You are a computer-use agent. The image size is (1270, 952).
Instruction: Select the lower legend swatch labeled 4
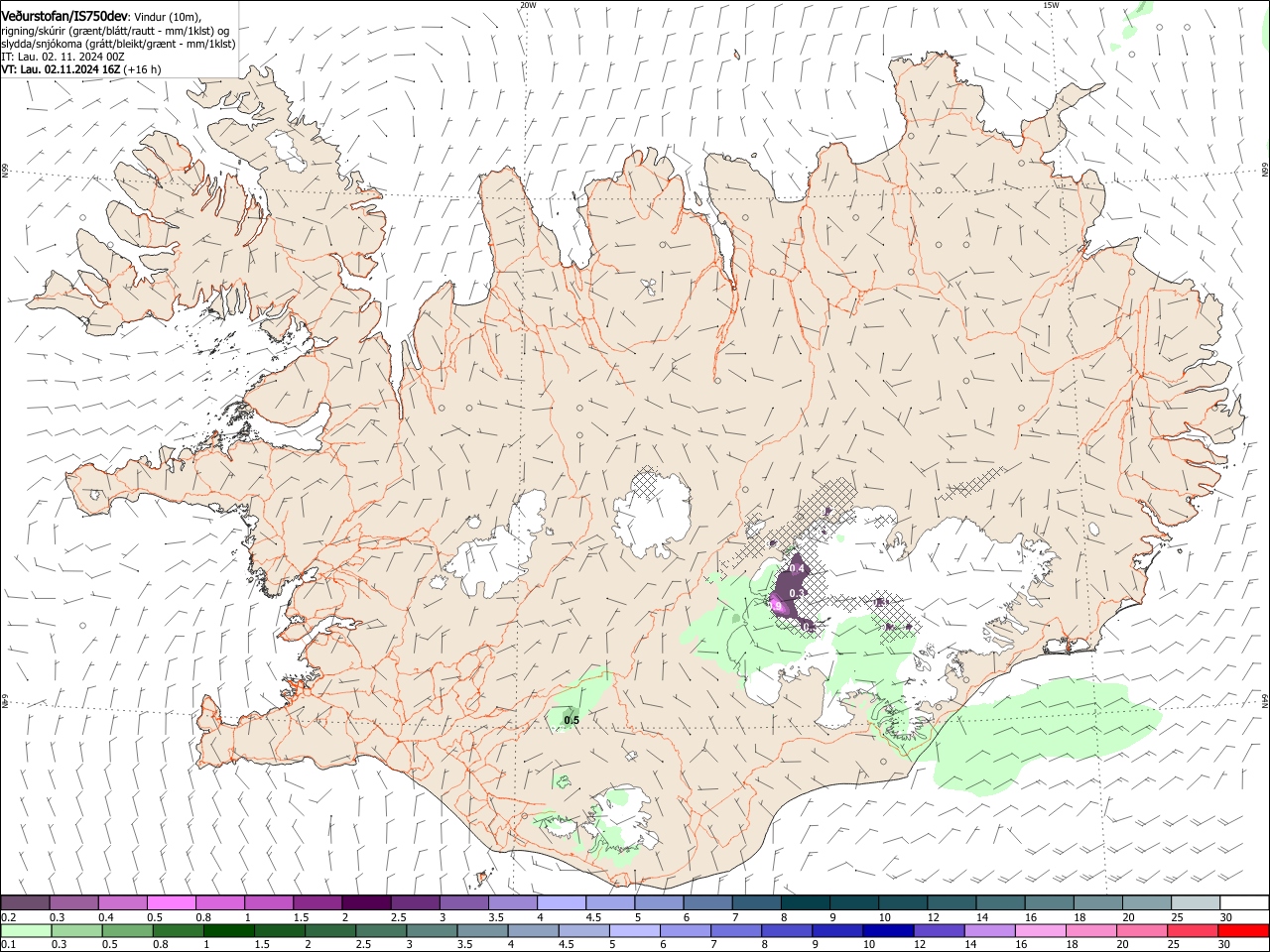[x=534, y=930]
